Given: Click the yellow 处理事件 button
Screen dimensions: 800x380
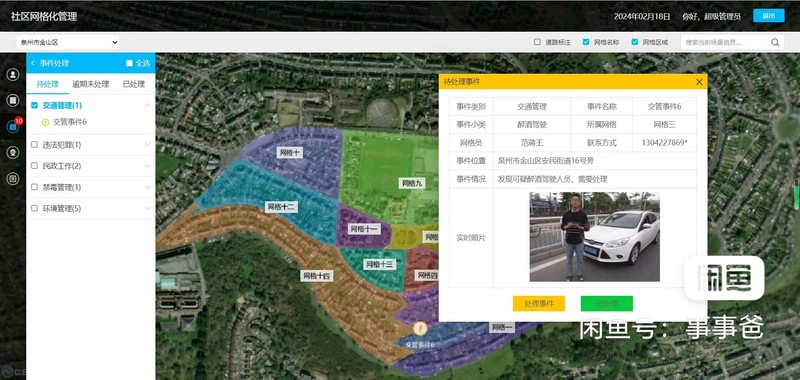Looking at the screenshot, I should coord(539,303).
